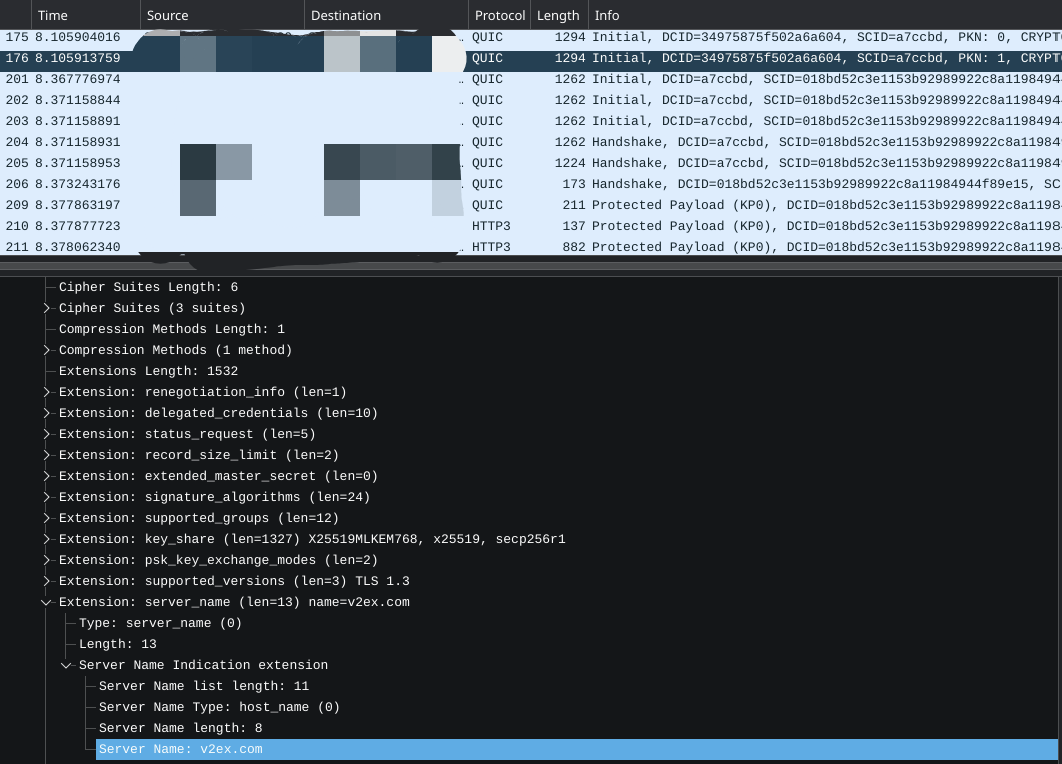Viewport: 1062px width, 764px height.
Task: Click the Protocol column header
Action: coord(499,15)
